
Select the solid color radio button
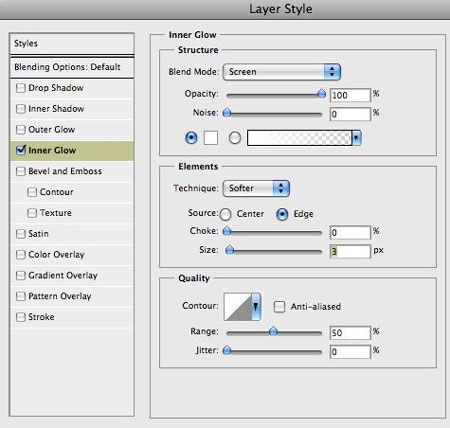click(191, 138)
